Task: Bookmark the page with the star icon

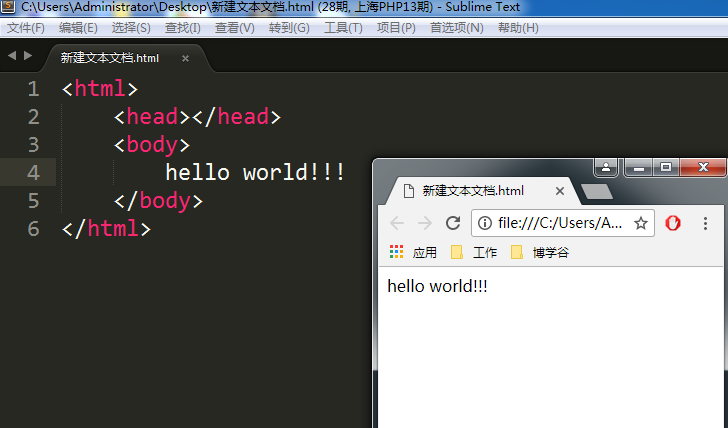Action: [641, 223]
